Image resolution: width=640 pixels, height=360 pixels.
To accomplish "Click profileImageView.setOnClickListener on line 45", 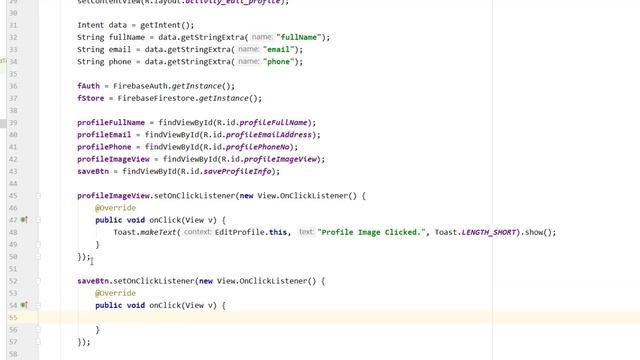I will click(156, 196).
